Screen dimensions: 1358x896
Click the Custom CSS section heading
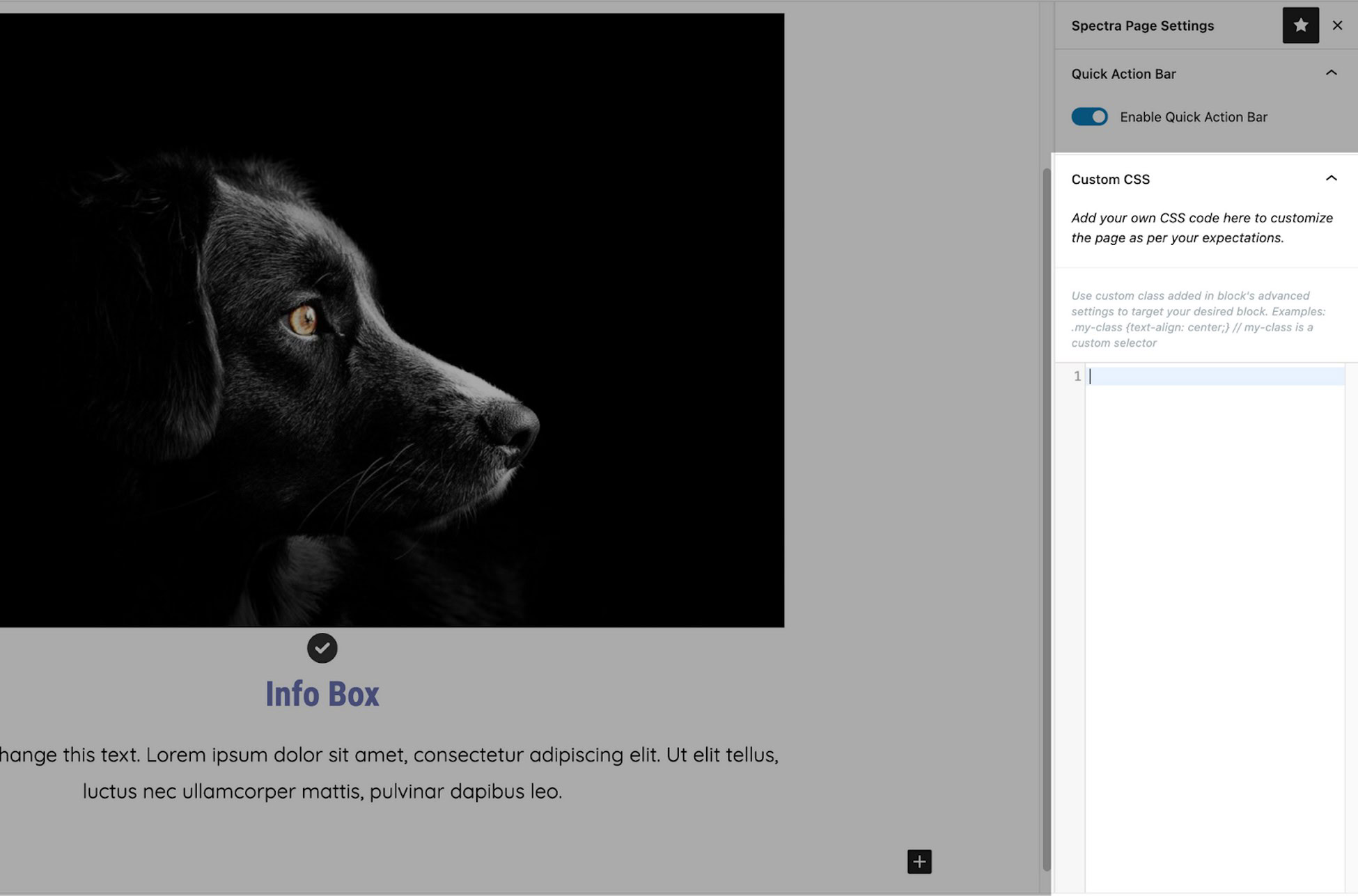click(1110, 179)
